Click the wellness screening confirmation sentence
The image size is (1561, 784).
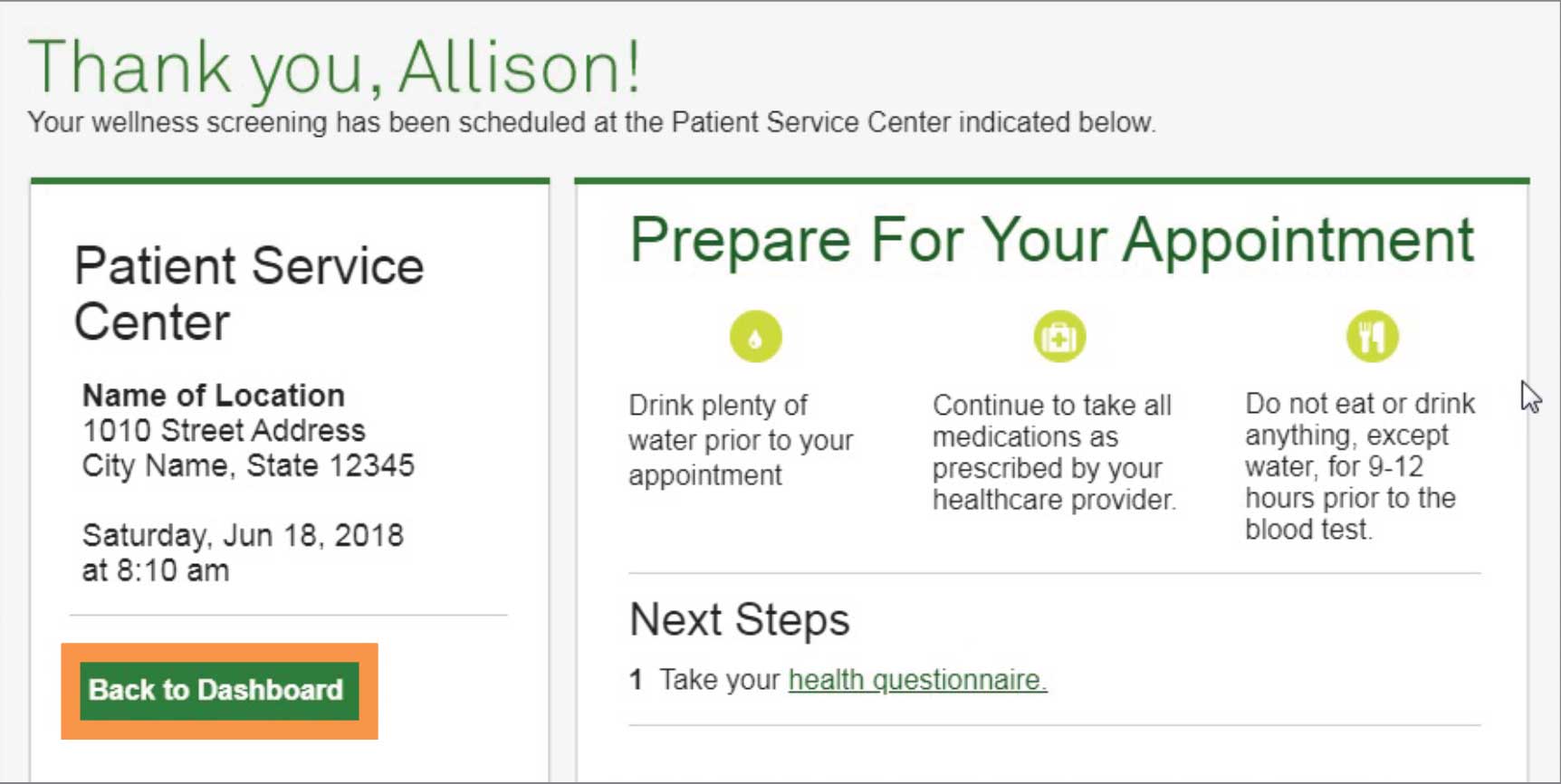[591, 122]
